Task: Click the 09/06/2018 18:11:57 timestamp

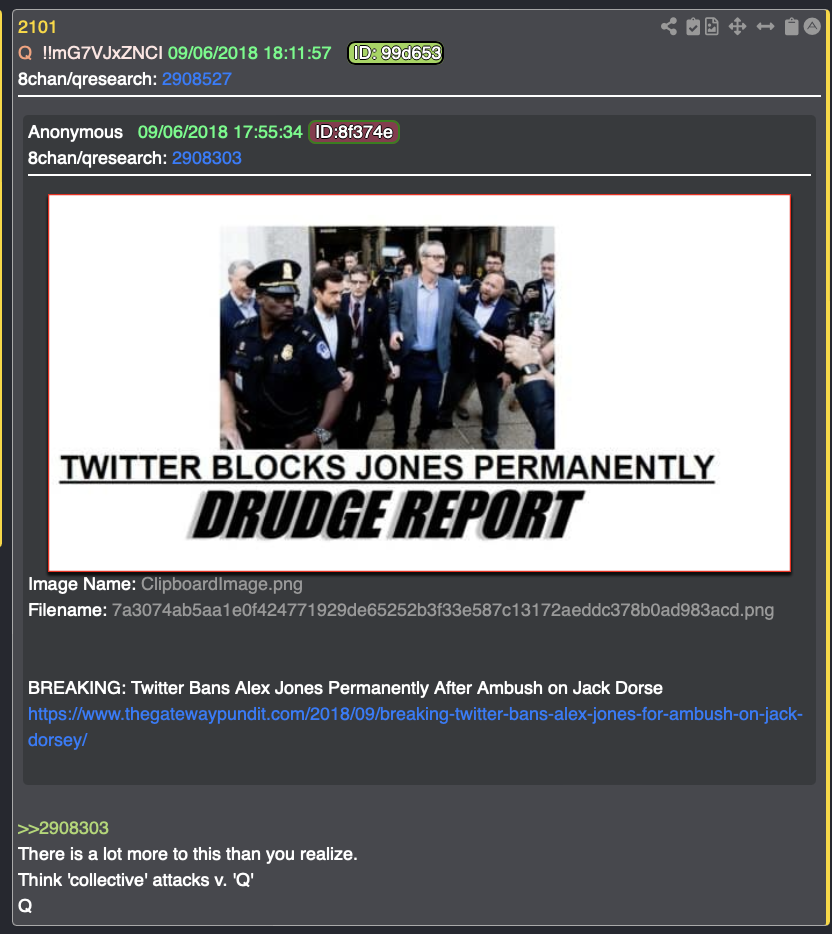Action: 250,53
